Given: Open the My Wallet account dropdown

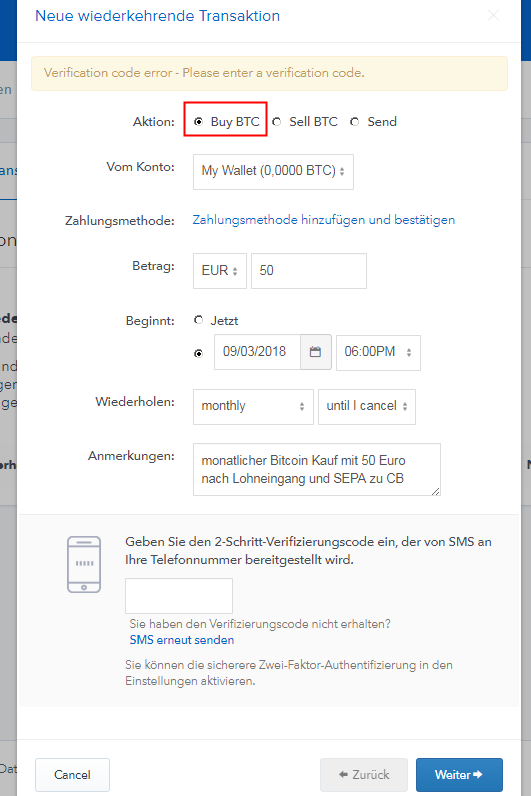Looking at the screenshot, I should [273, 172].
